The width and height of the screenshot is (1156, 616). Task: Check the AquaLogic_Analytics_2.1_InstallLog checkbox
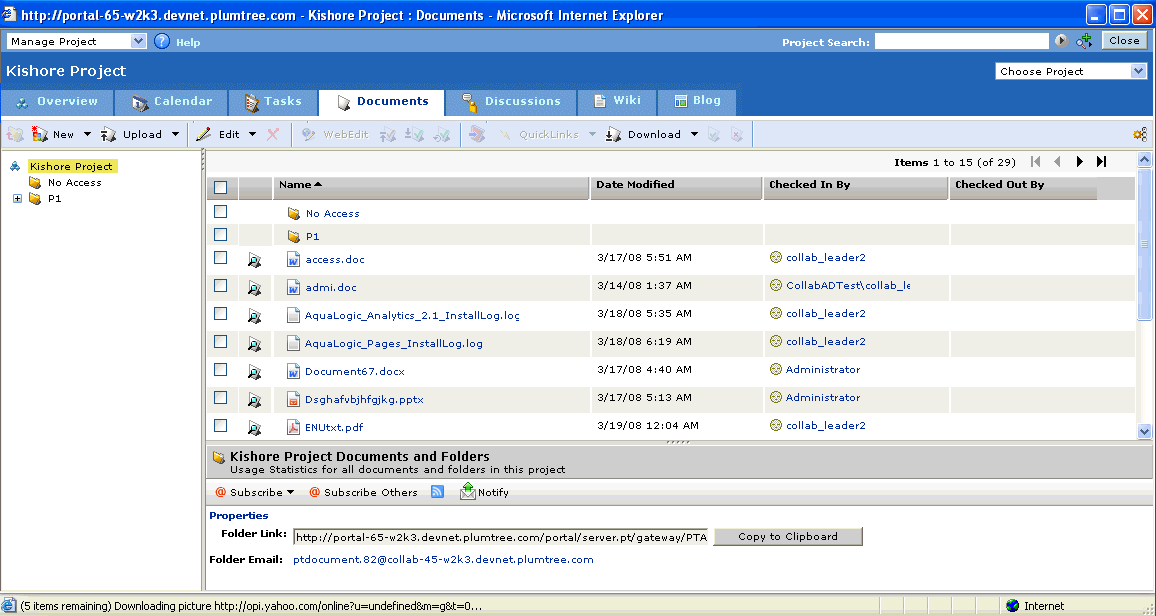tap(220, 313)
